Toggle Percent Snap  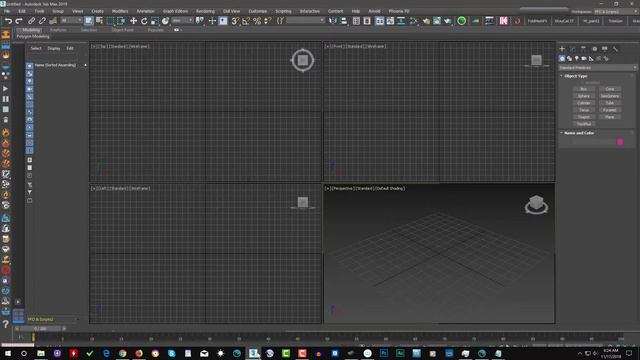point(257,21)
